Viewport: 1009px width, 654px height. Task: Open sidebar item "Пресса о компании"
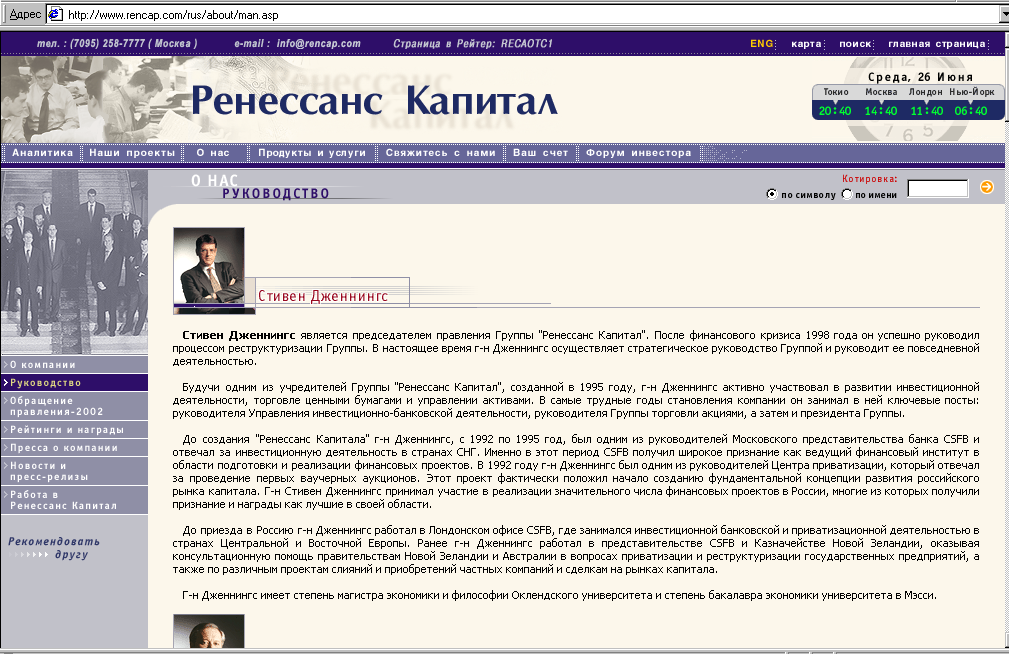[x=75, y=448]
